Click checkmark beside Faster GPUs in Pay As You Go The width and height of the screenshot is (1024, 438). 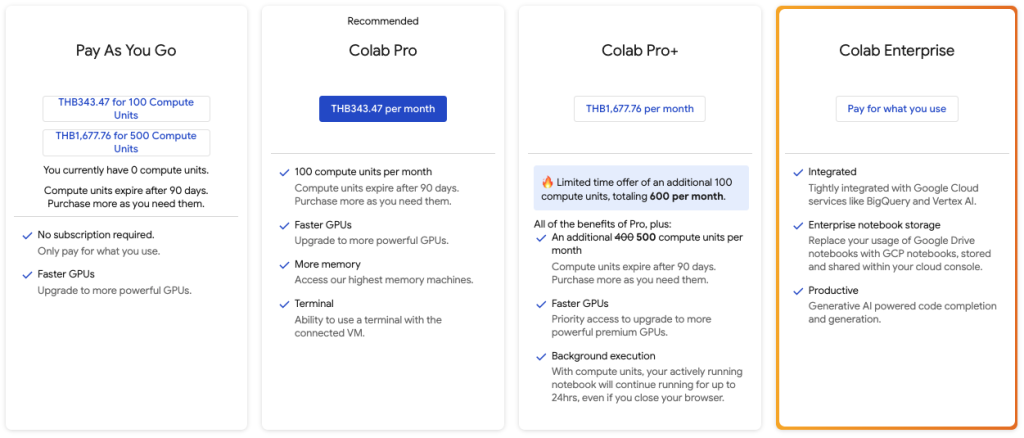coord(27,274)
